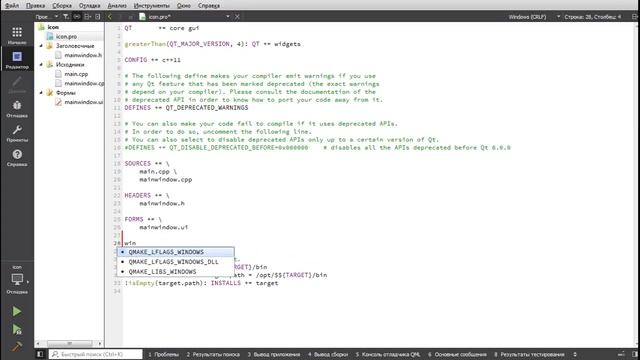Close the icon.pro document with X
The width and height of the screenshot is (640, 360).
point(237,17)
